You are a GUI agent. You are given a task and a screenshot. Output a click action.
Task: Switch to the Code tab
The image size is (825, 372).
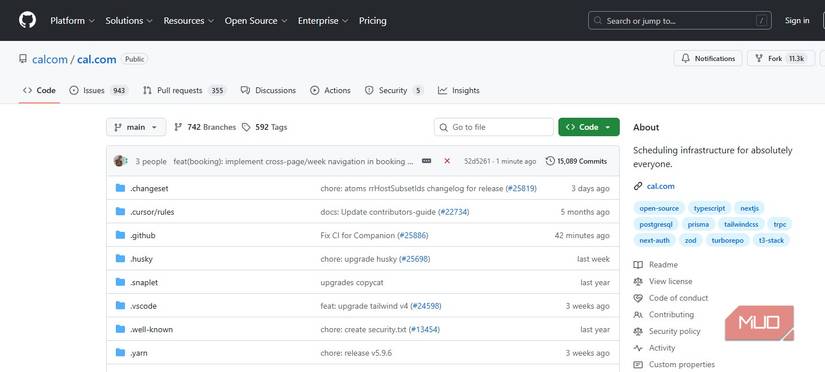tap(39, 91)
